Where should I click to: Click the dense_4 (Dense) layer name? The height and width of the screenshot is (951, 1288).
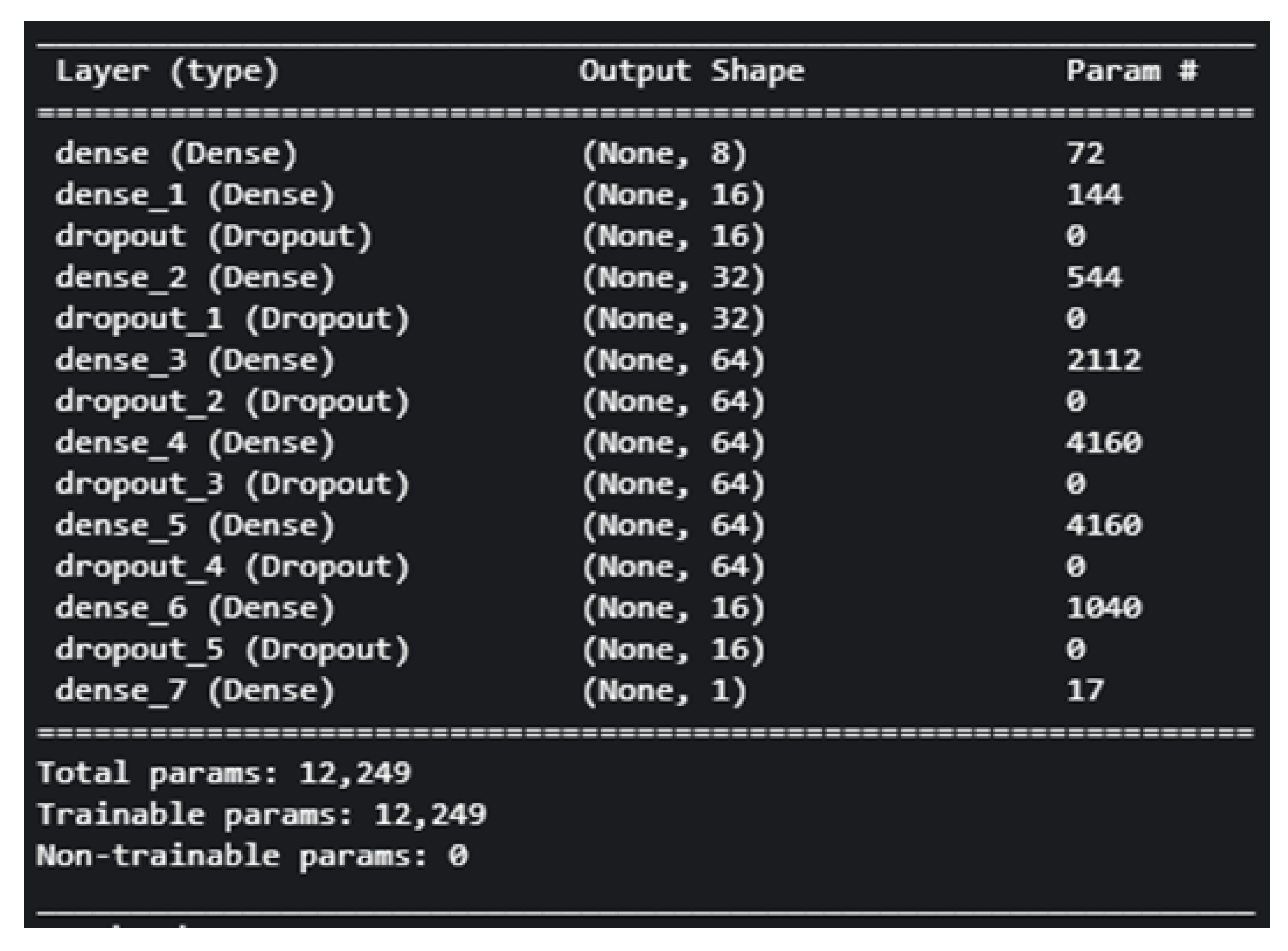[x=195, y=443]
